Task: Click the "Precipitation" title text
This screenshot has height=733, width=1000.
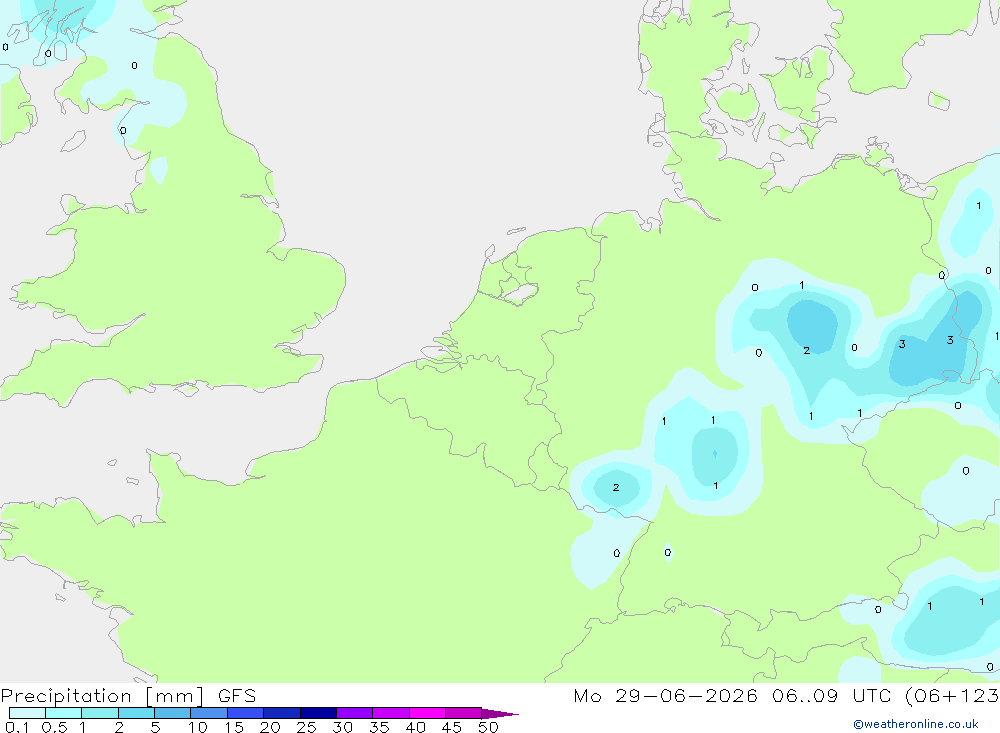Action: coord(66,696)
